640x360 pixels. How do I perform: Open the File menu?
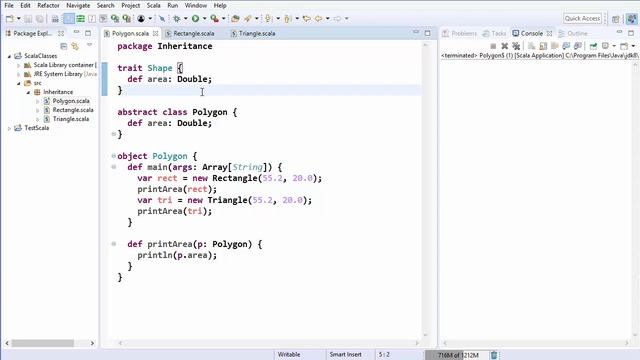(9, 6)
